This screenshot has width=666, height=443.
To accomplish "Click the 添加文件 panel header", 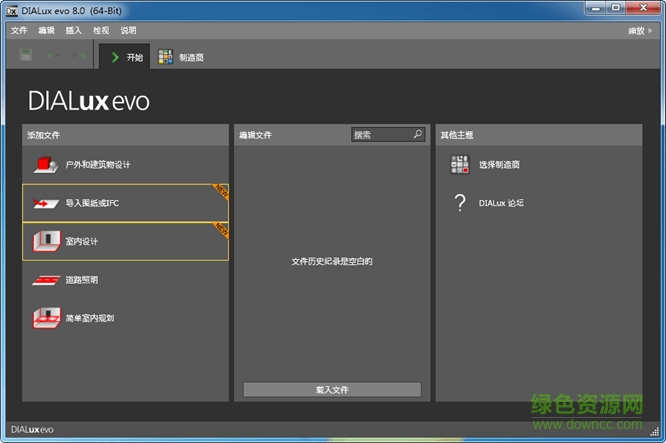I will tap(125, 135).
